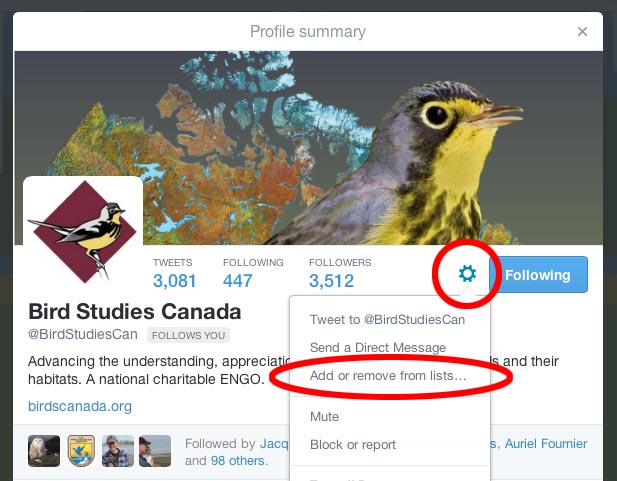Choose Send a Direct Message
617x481 pixels.
pyautogui.click(x=378, y=348)
